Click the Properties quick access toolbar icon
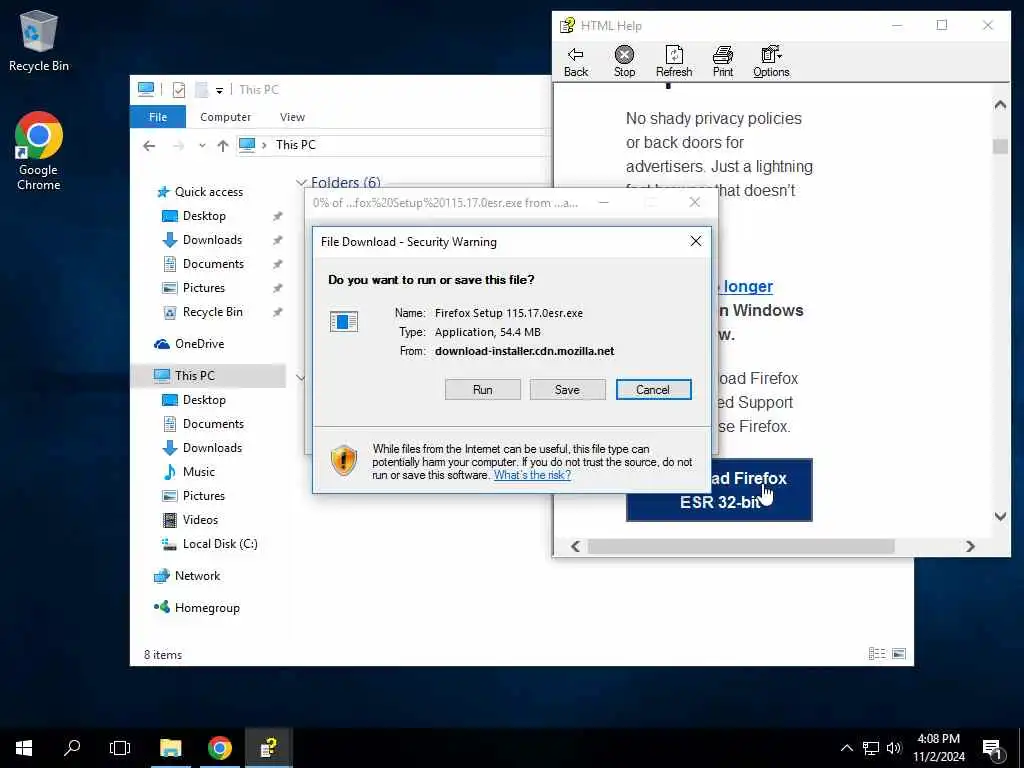The height and width of the screenshot is (768, 1024). click(179, 89)
